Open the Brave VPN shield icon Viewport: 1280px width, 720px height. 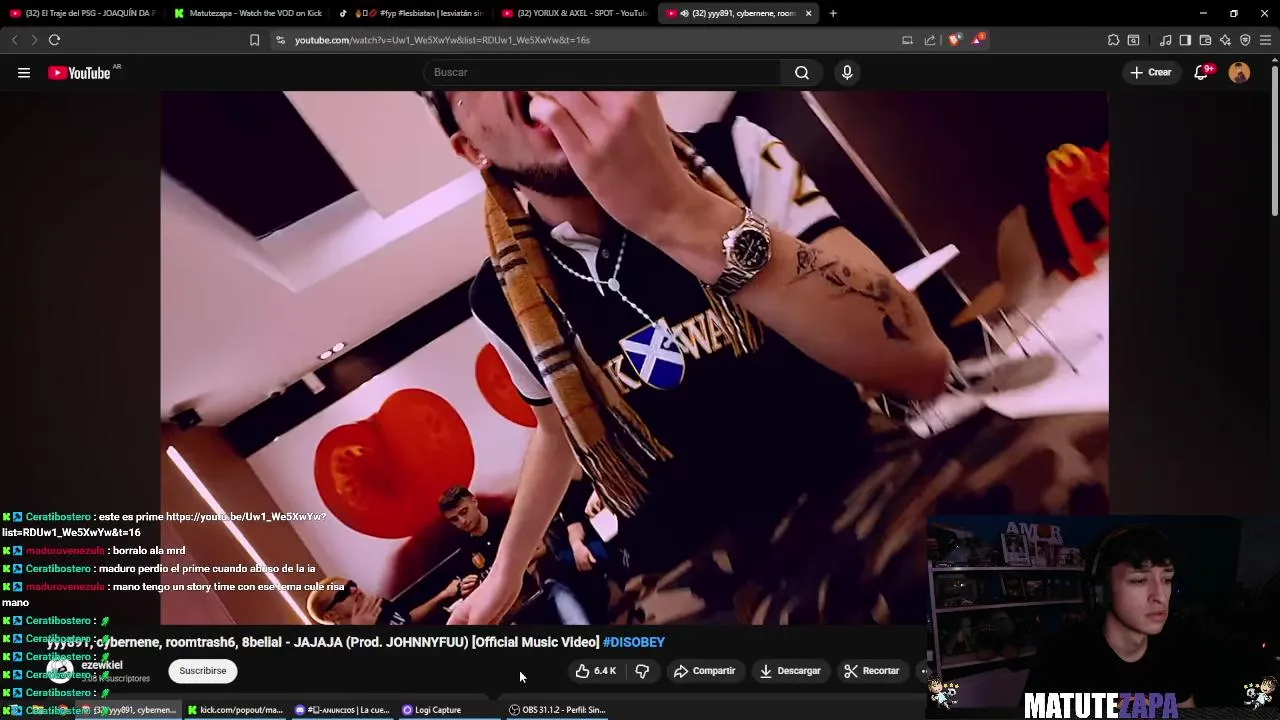click(1245, 40)
